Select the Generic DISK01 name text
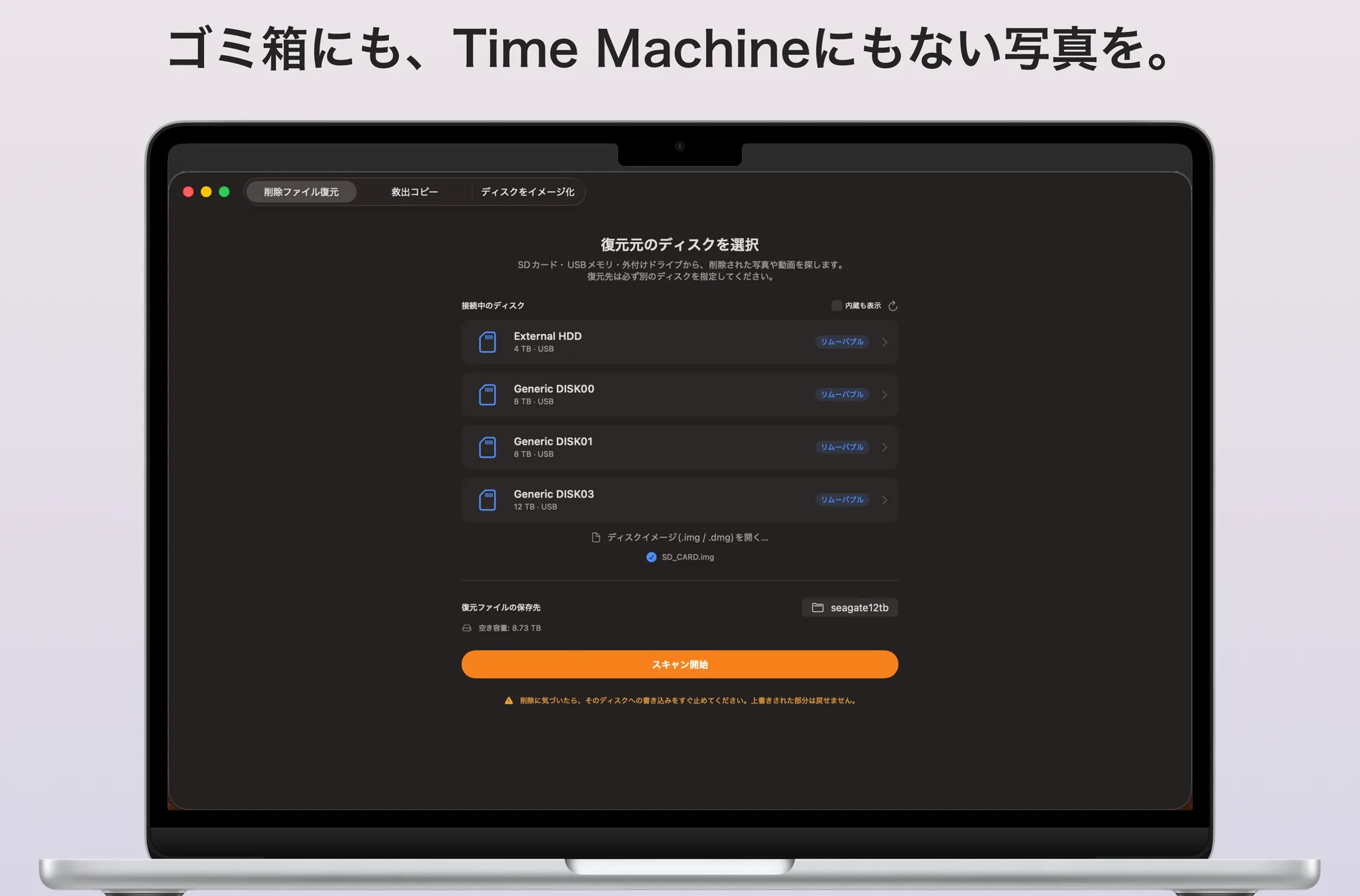The height and width of the screenshot is (896, 1360). click(x=553, y=441)
